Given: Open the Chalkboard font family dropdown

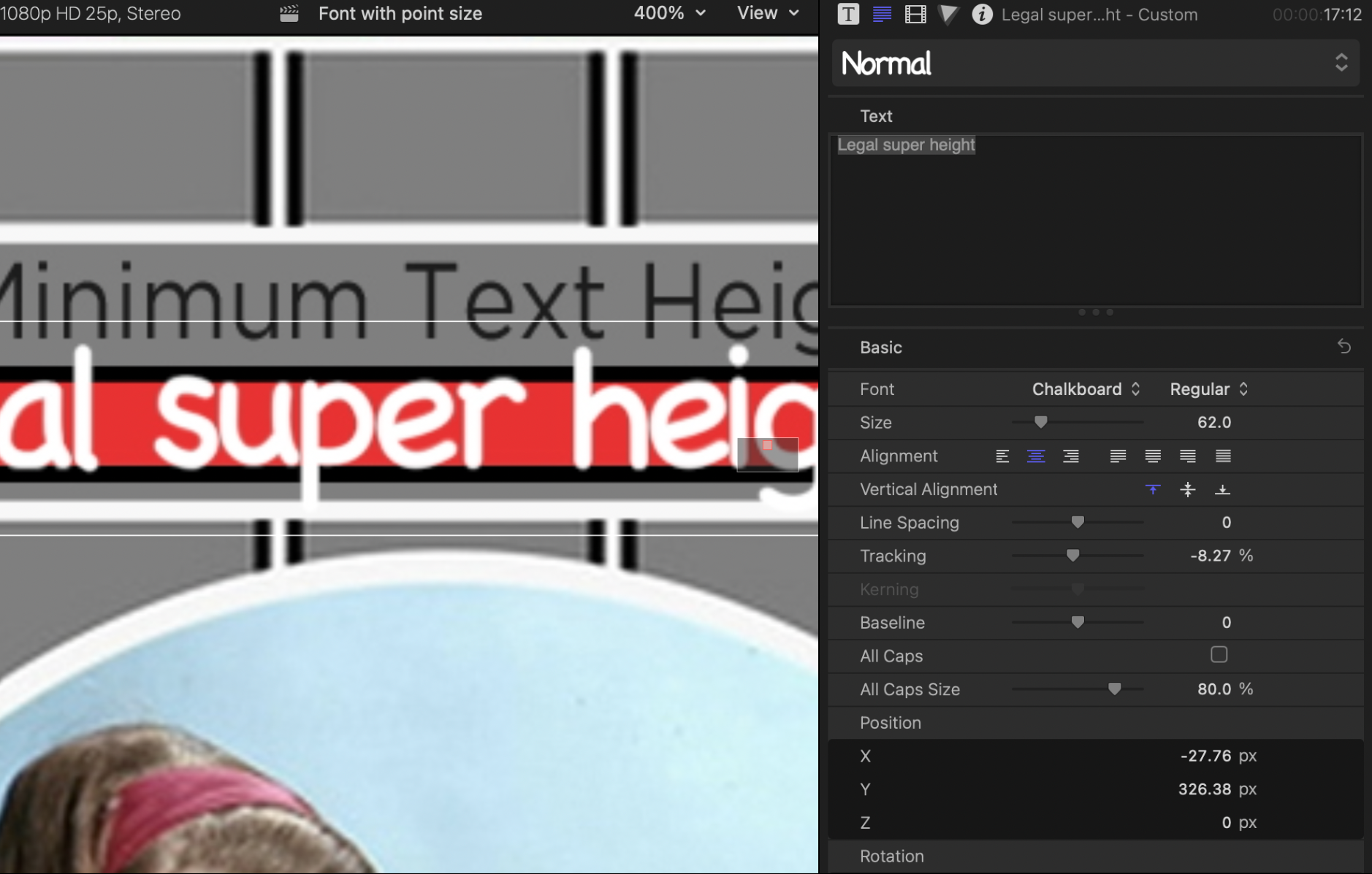Looking at the screenshot, I should (1086, 389).
